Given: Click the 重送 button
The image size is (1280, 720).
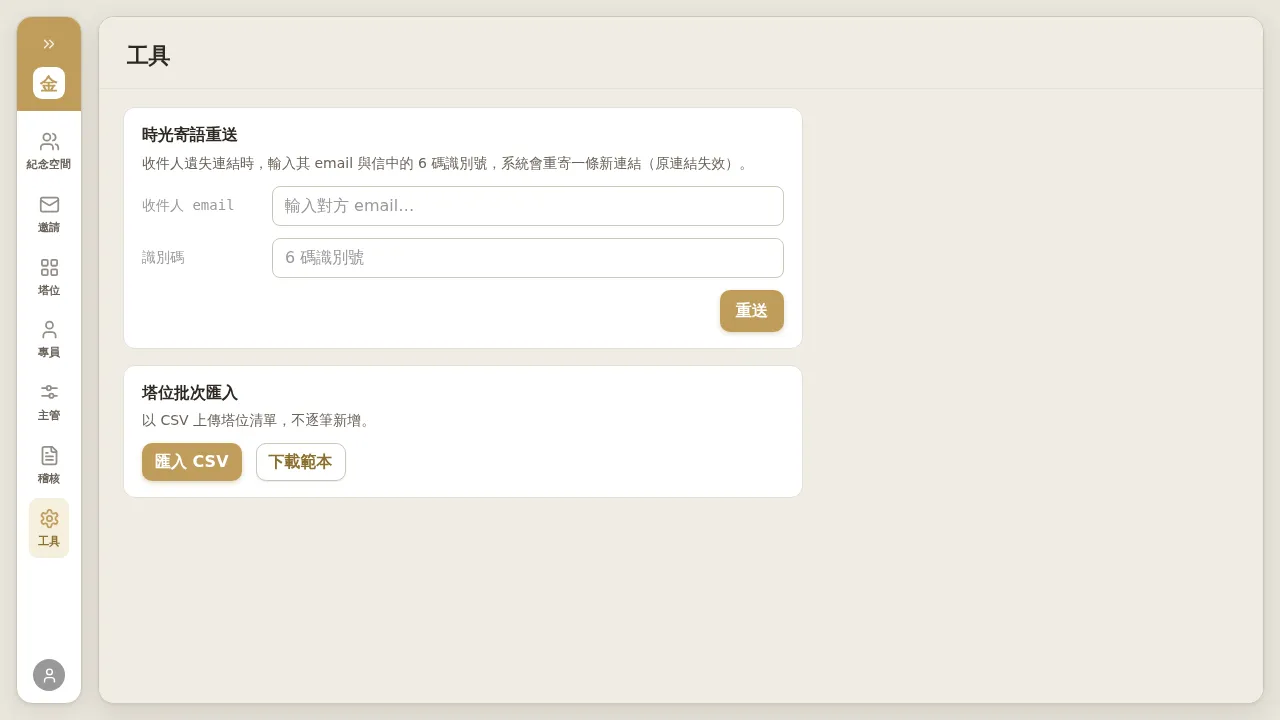Looking at the screenshot, I should [752, 311].
